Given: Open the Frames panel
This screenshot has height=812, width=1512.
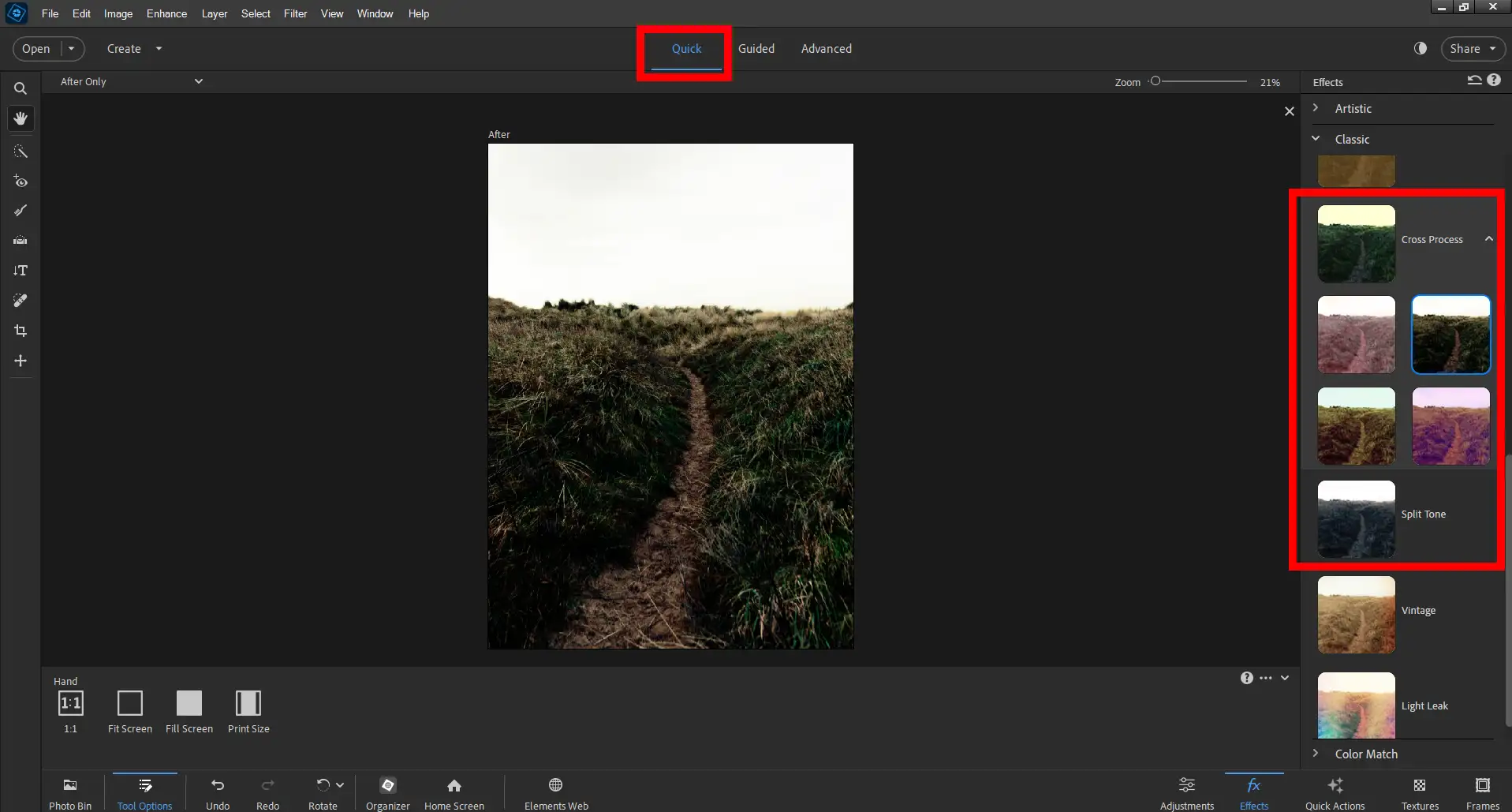Looking at the screenshot, I should (x=1483, y=793).
